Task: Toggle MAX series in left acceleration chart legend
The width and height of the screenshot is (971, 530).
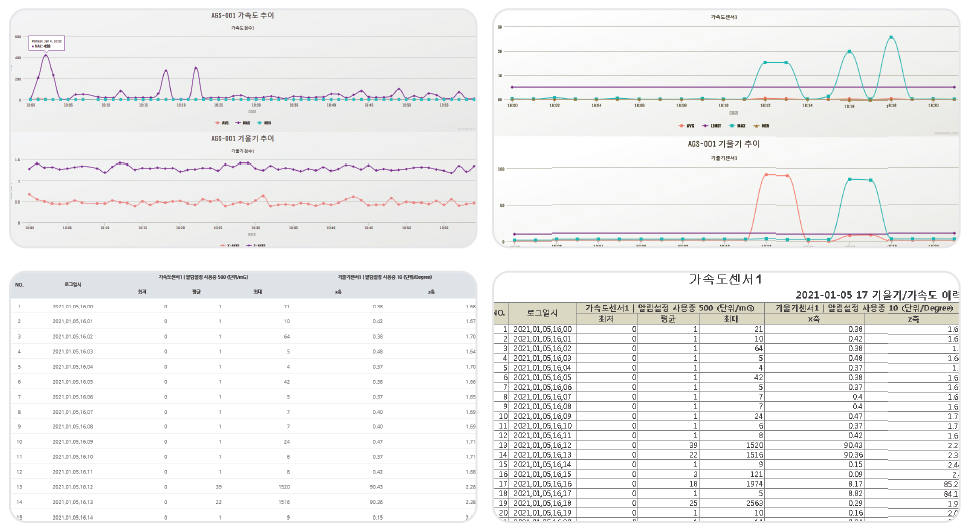Action: click(x=241, y=124)
